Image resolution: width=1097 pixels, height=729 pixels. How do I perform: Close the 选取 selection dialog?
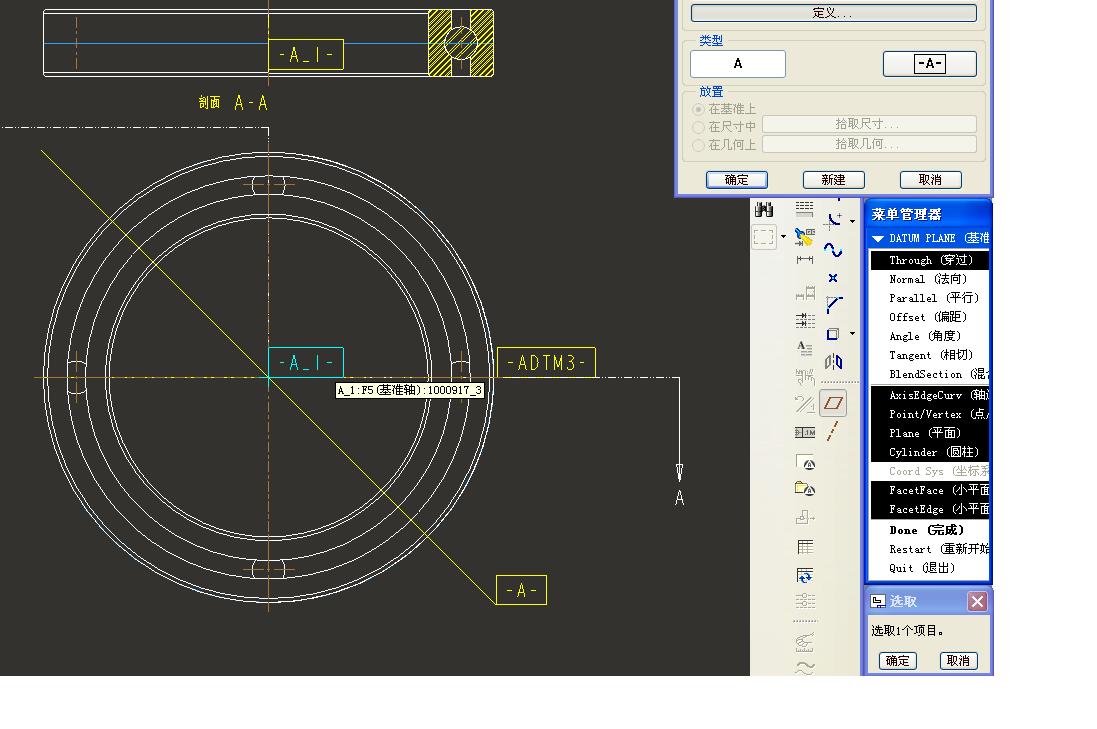point(977,601)
